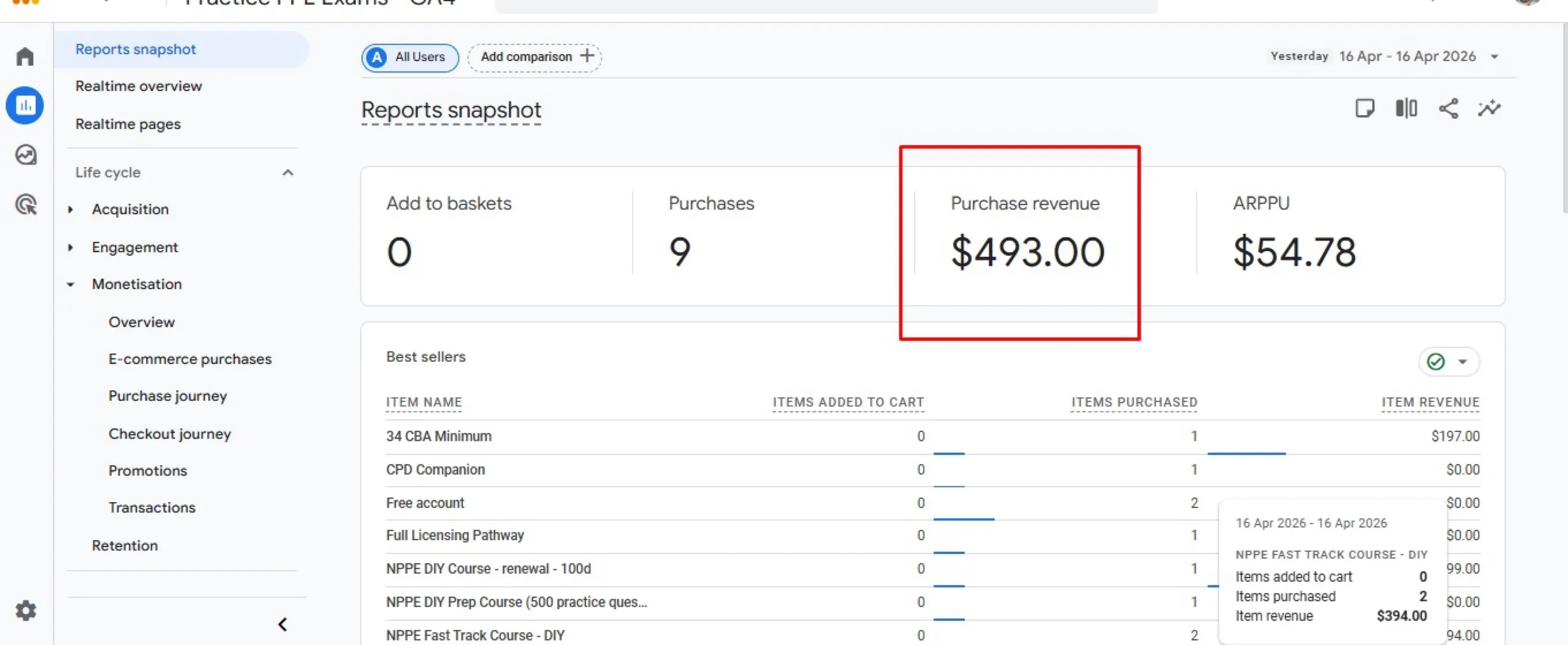Viewport: 1568px width, 645px height.
Task: Open the Home icon in left rail
Action: click(x=25, y=56)
